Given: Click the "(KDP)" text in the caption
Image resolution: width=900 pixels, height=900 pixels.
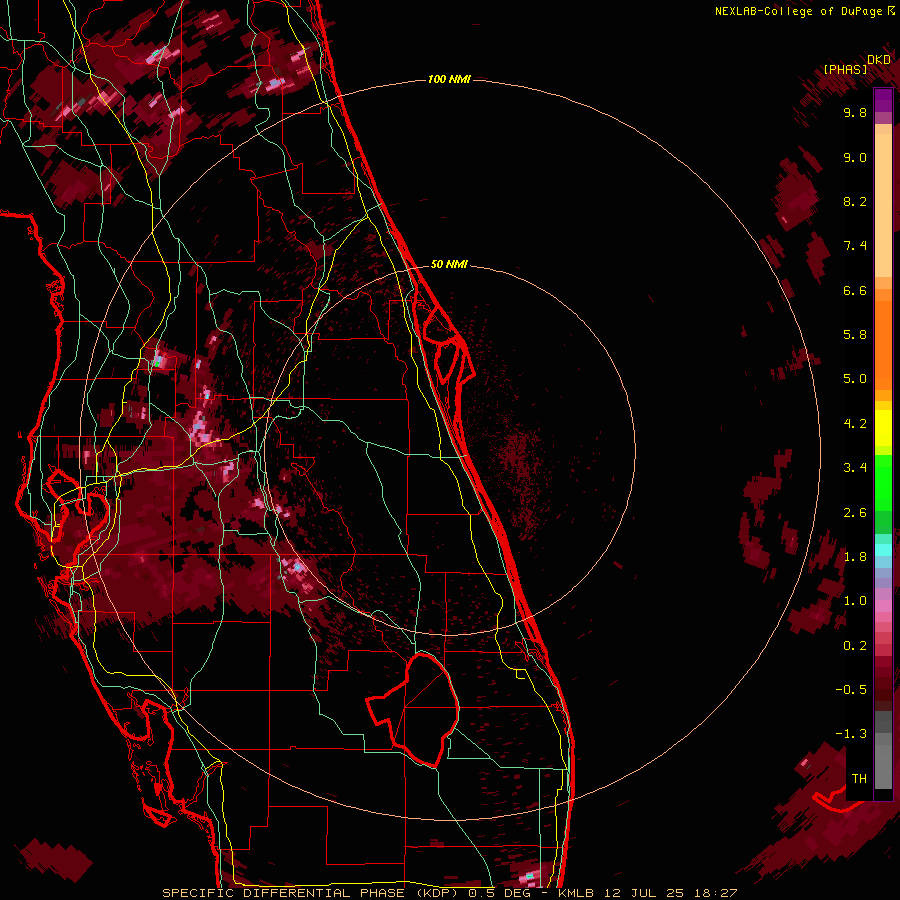Looking at the screenshot, I should click(x=437, y=893).
